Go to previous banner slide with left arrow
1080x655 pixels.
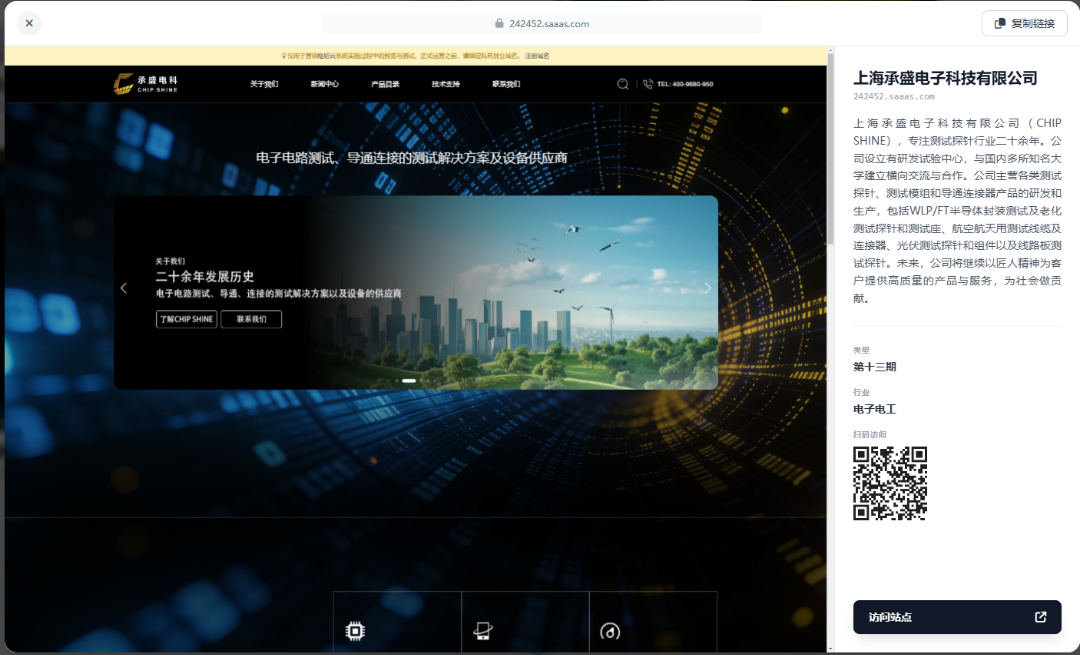point(124,288)
